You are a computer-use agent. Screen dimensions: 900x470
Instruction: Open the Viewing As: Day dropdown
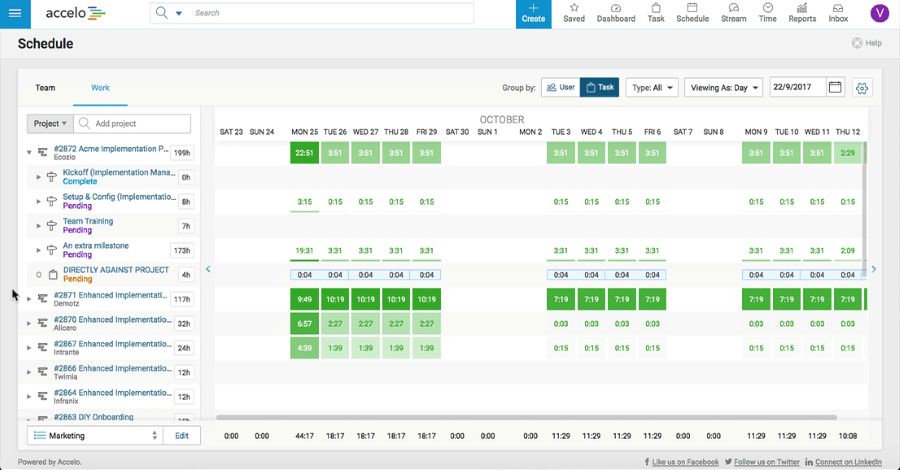coord(723,87)
